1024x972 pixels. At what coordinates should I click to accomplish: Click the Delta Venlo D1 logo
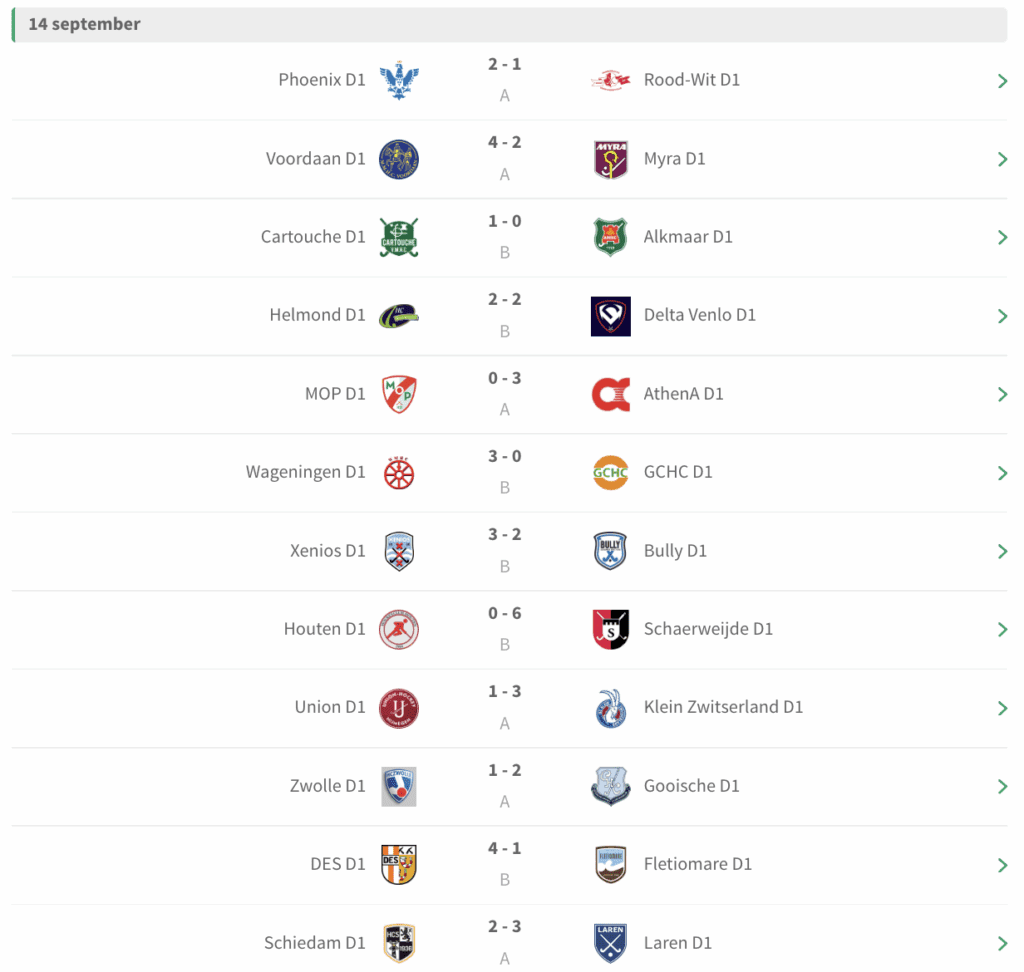coord(610,315)
